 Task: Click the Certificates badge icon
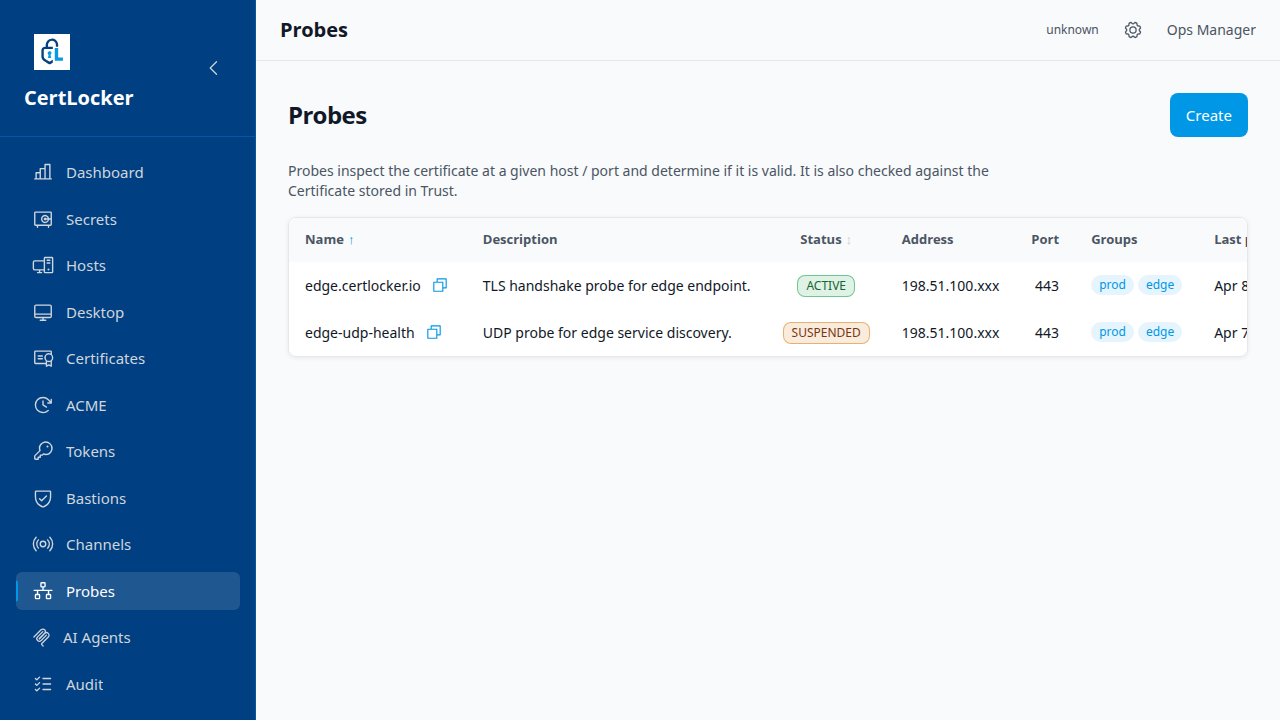pyautogui.click(x=43, y=359)
